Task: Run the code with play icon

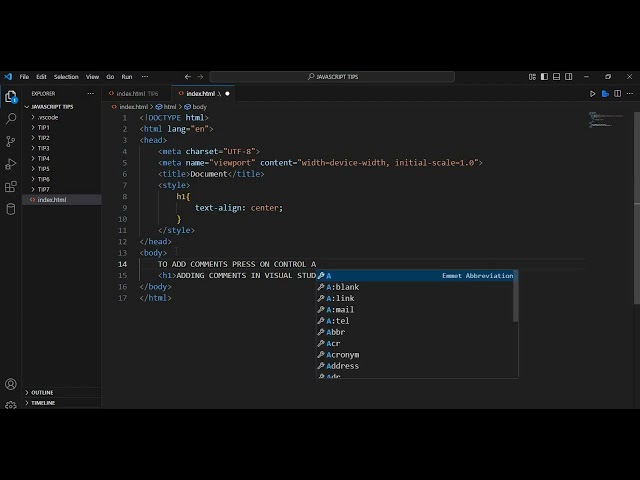Action: pyautogui.click(x=593, y=94)
